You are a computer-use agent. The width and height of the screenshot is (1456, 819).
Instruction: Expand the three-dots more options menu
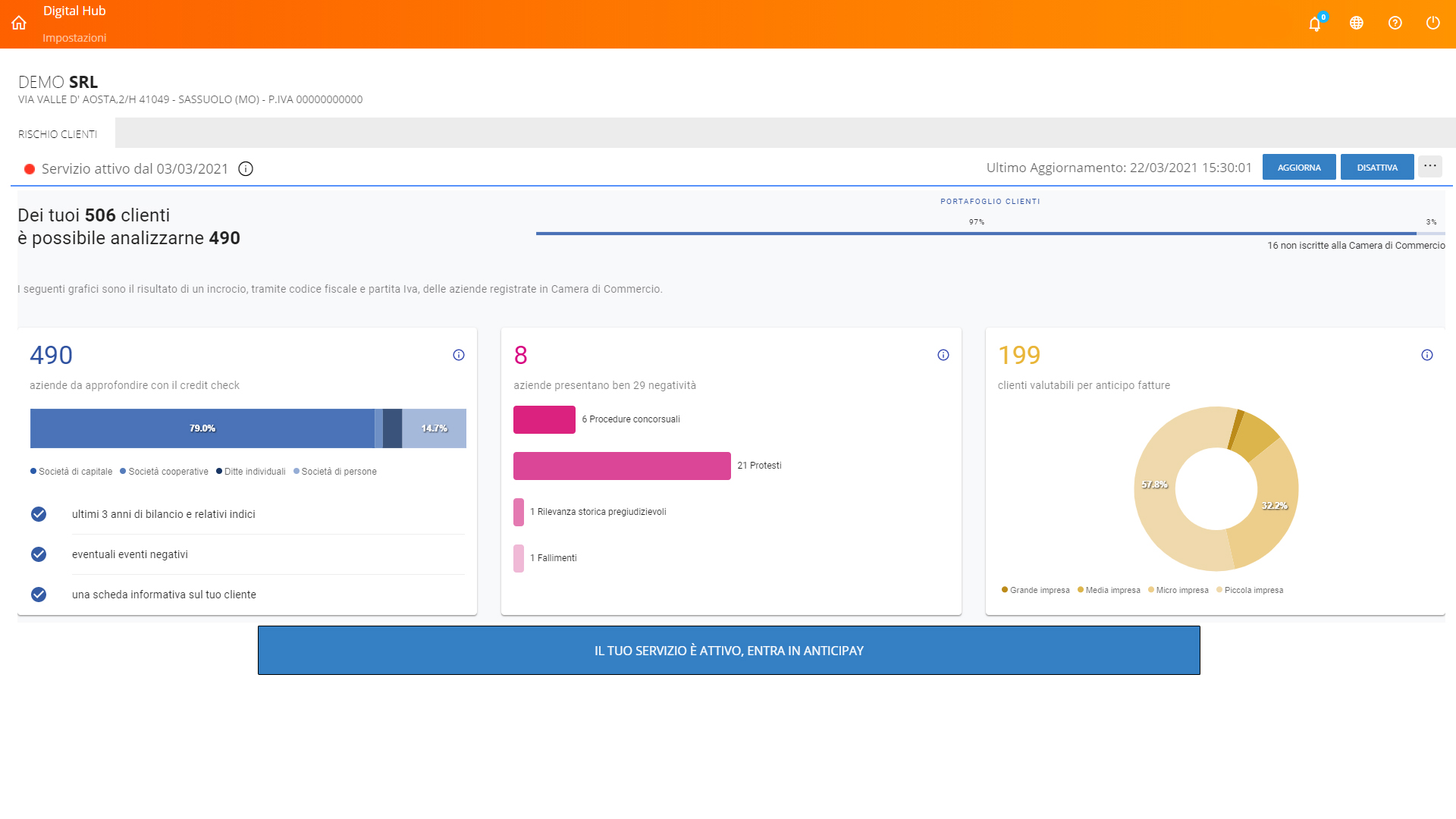click(x=1430, y=166)
